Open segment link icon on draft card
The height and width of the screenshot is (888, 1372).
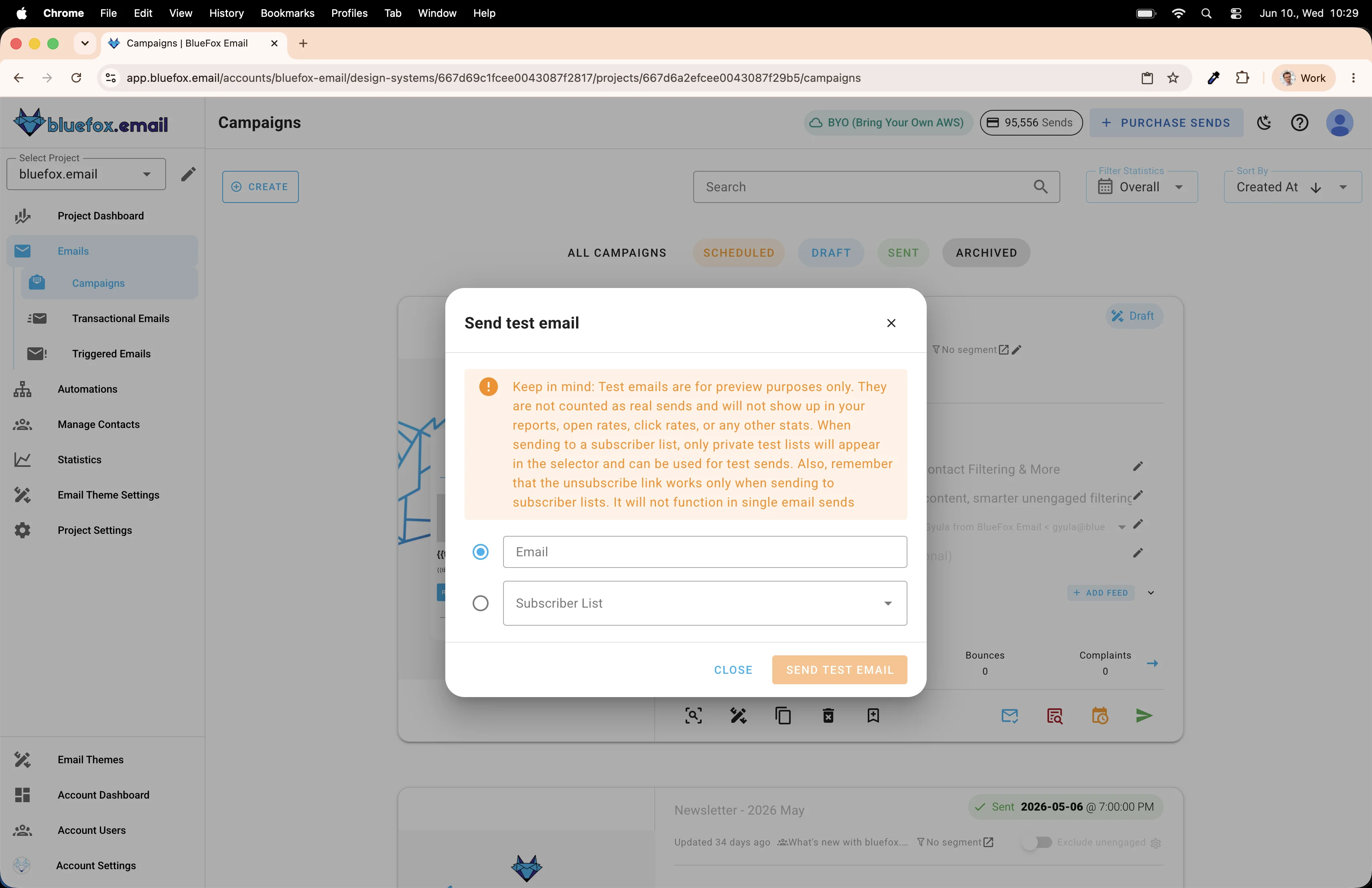[x=1004, y=350]
